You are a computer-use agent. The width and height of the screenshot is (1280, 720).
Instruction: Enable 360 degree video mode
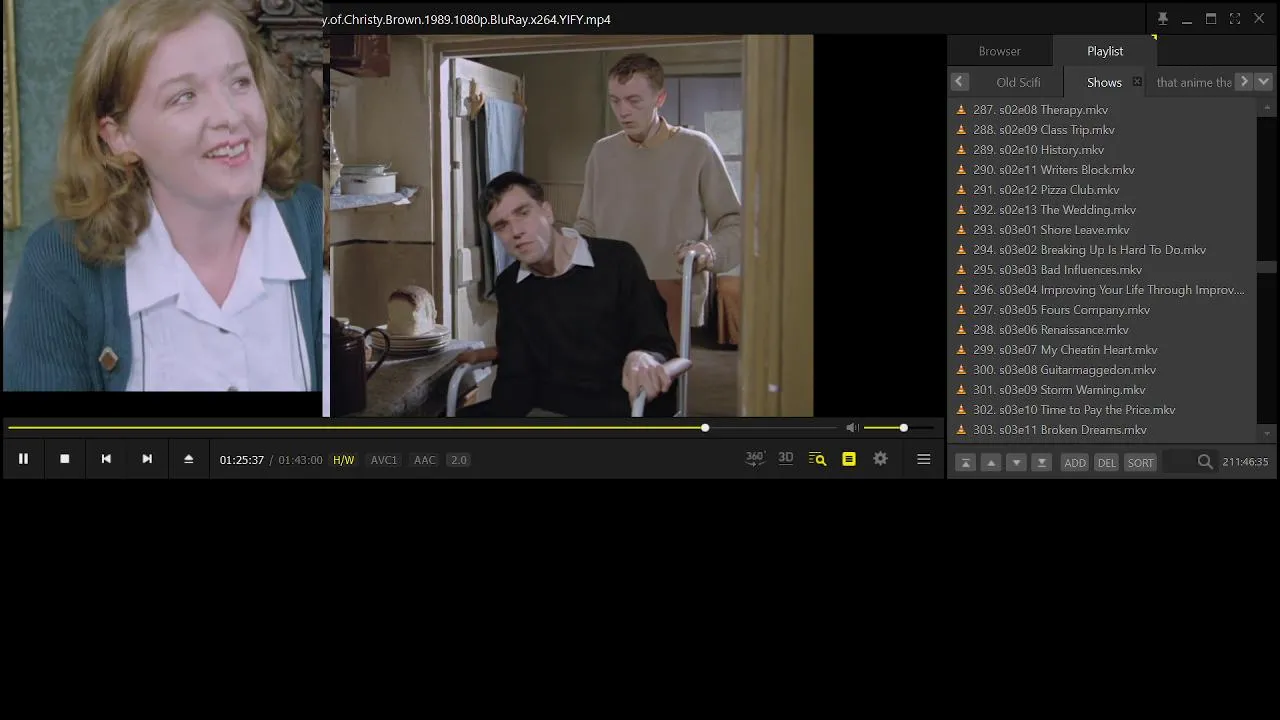click(755, 458)
